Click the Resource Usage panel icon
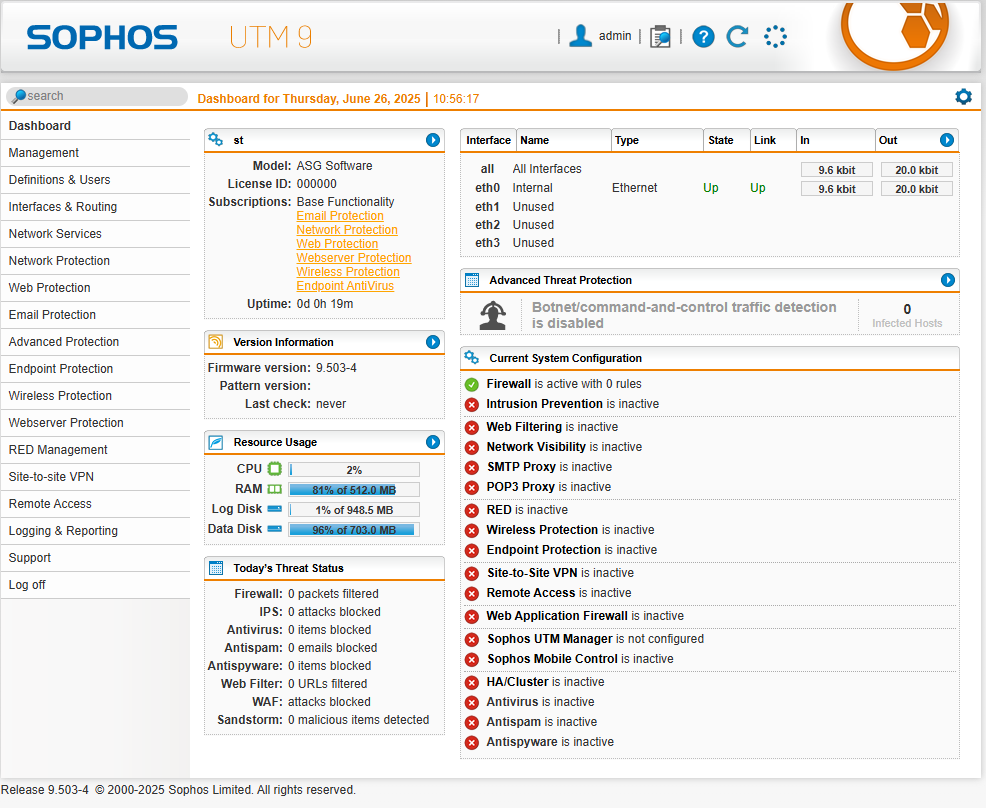986x808 pixels. click(x=216, y=442)
